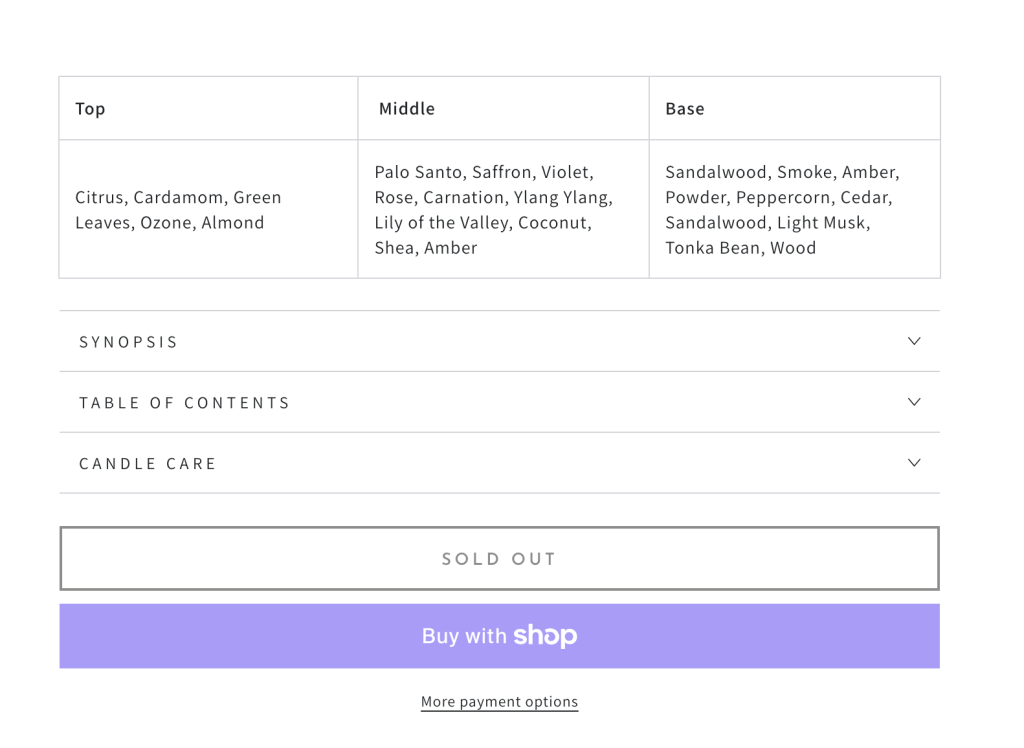Select the Base column header cell

[x=685, y=109]
